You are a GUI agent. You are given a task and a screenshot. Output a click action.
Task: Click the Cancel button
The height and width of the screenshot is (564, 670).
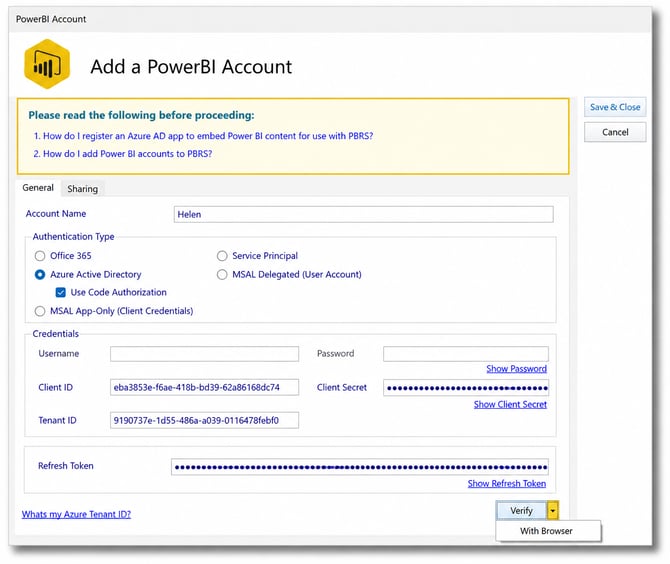[x=615, y=132]
